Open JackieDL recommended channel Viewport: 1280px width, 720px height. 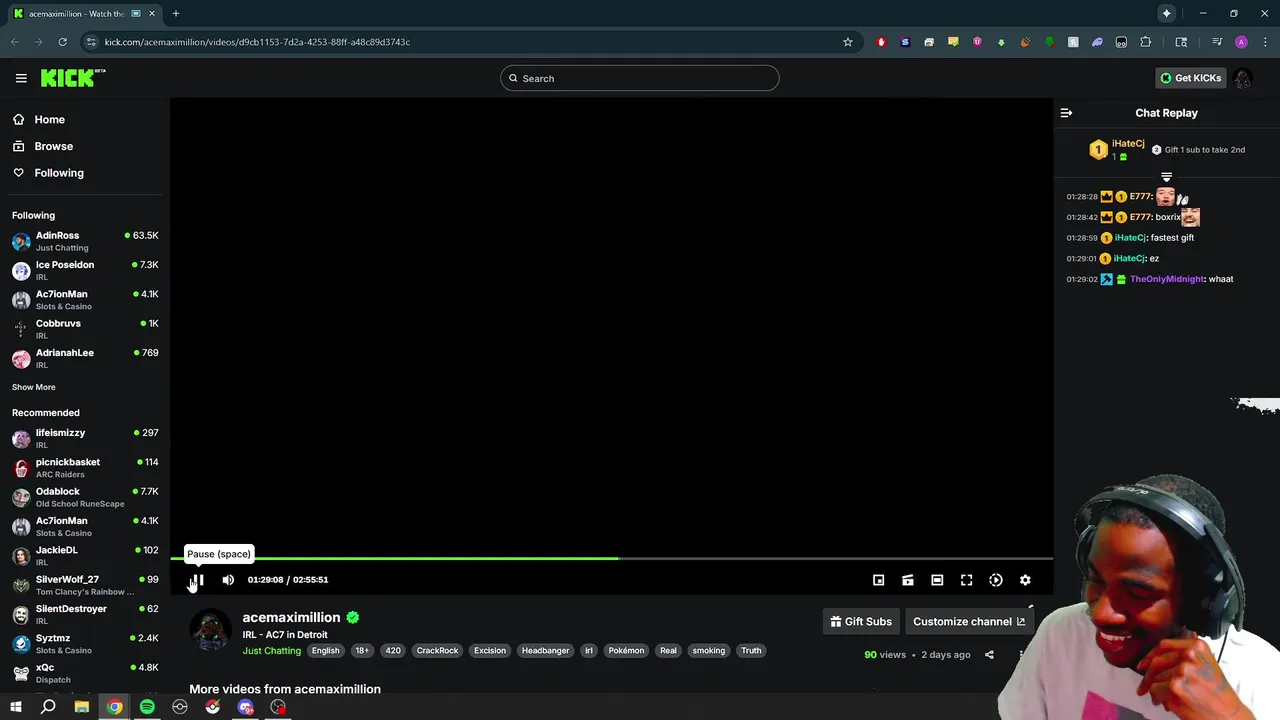pyautogui.click(x=85, y=555)
